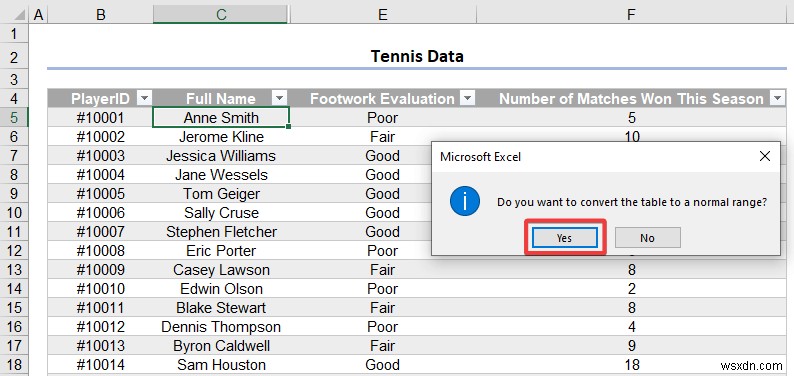Select row 14 header
Viewport: 794px width, 376px height.
tap(14, 289)
